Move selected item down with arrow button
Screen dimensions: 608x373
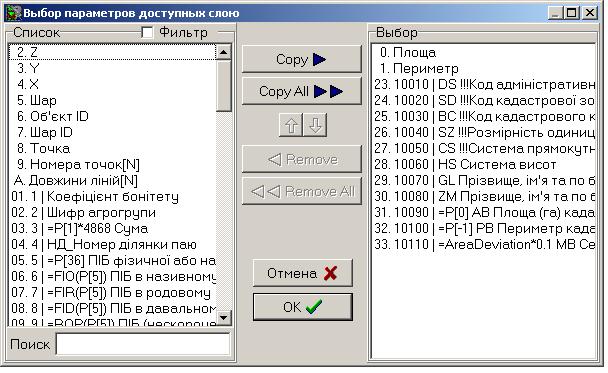pos(315,125)
